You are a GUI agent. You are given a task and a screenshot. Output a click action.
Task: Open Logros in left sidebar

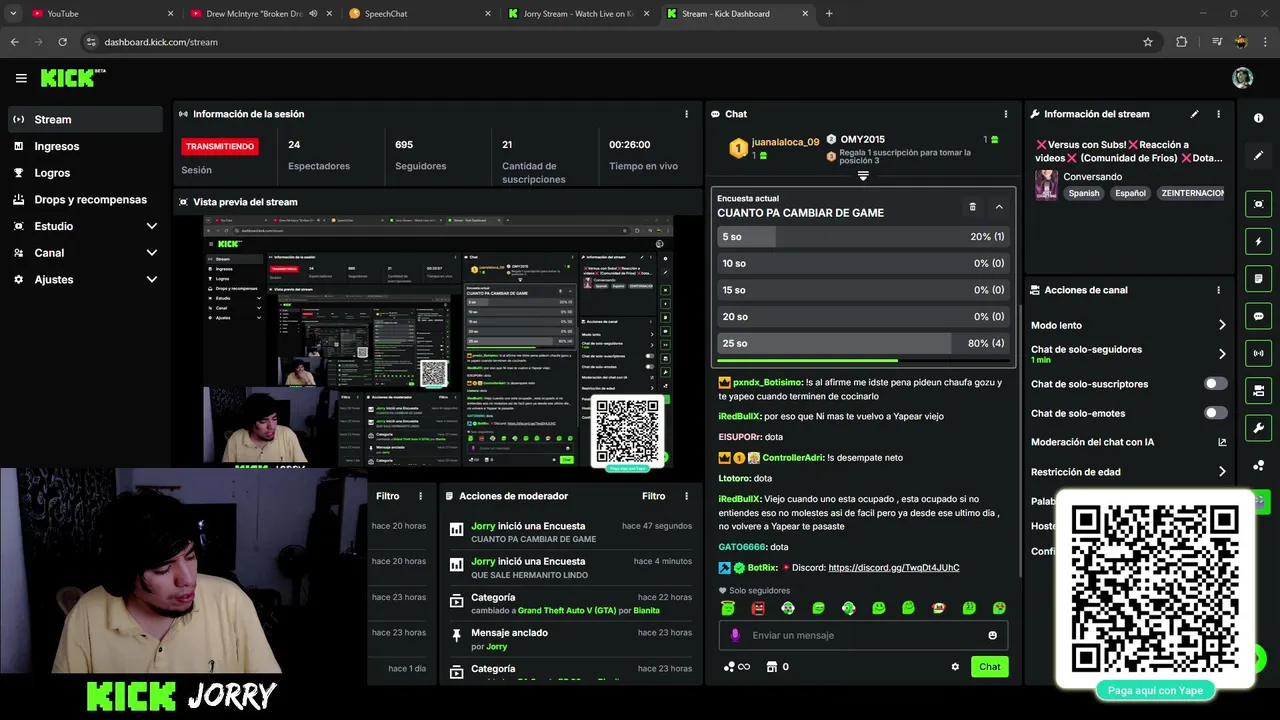[85, 173]
